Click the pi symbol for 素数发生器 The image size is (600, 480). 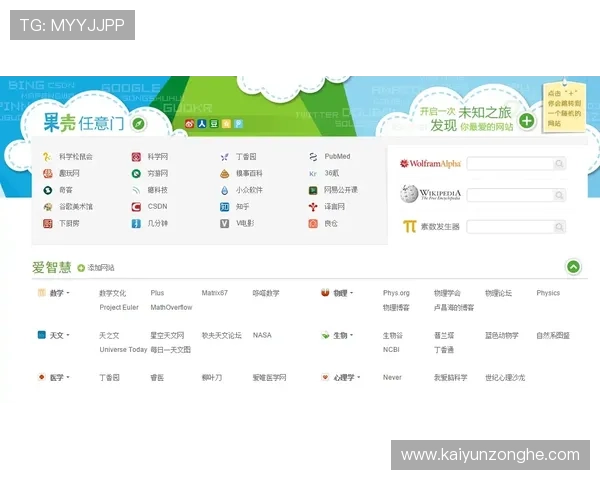coord(409,226)
